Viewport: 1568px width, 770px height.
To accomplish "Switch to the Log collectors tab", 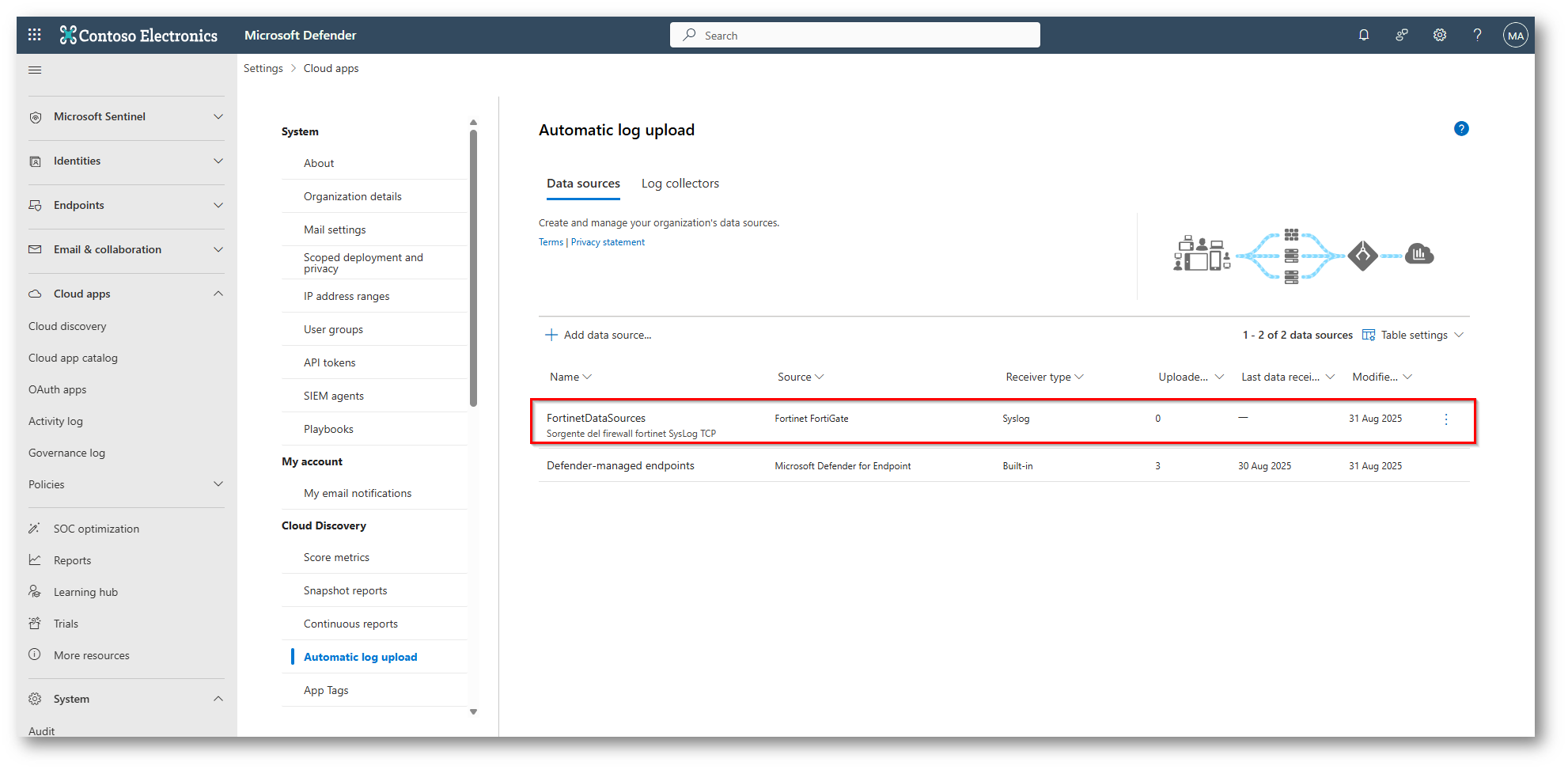I will [680, 184].
